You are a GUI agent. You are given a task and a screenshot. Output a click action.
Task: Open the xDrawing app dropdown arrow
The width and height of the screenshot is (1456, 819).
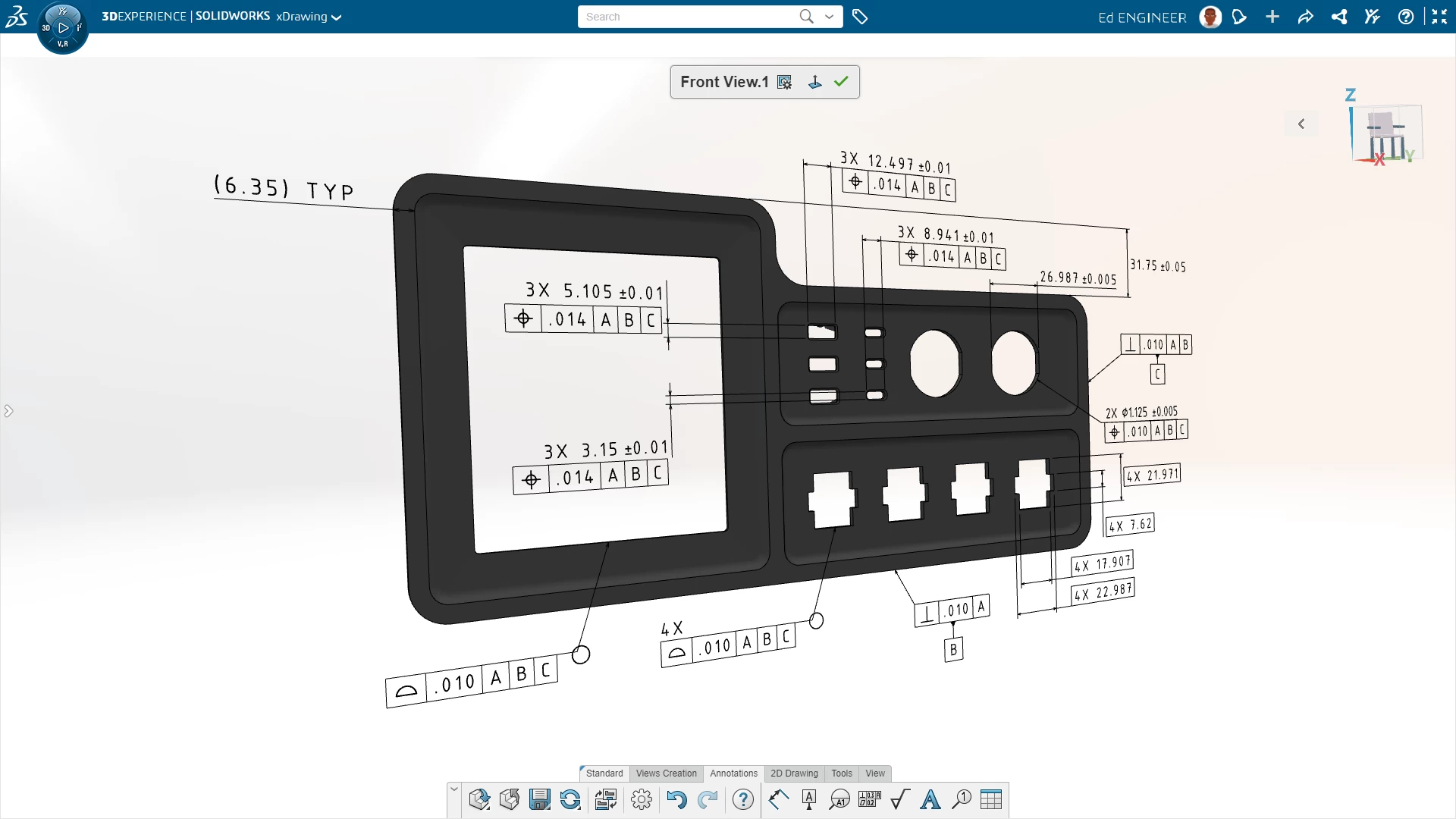click(337, 17)
